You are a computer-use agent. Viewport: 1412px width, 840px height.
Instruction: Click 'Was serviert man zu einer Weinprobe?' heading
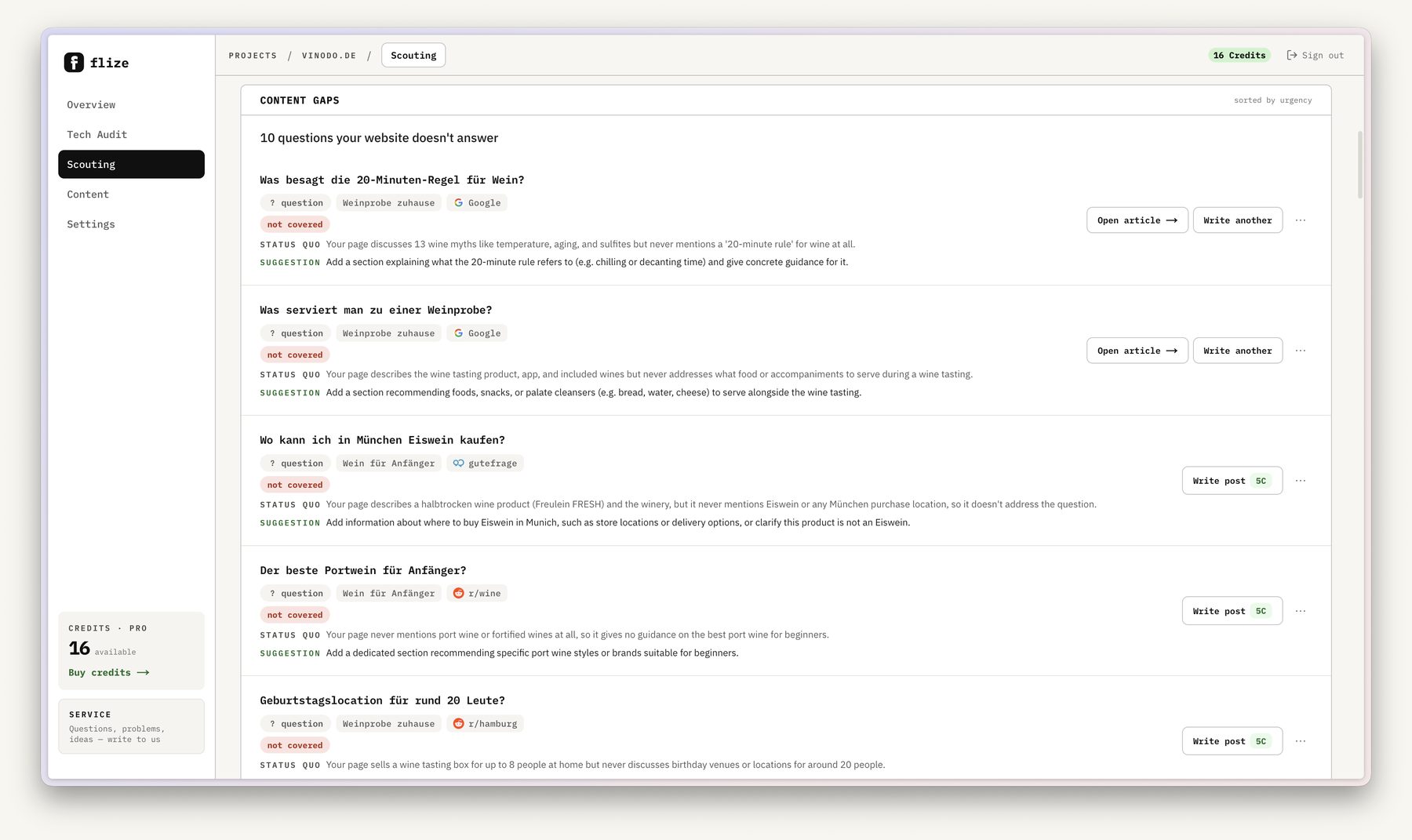(x=376, y=310)
